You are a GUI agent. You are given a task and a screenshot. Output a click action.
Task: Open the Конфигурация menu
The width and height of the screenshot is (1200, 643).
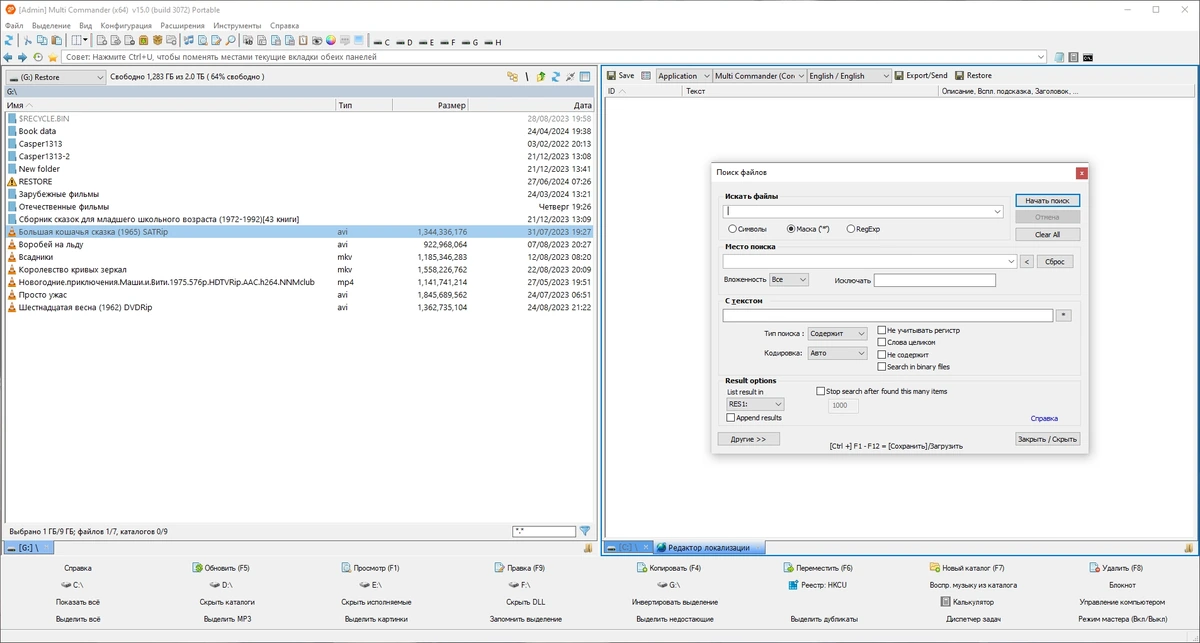(x=127, y=25)
